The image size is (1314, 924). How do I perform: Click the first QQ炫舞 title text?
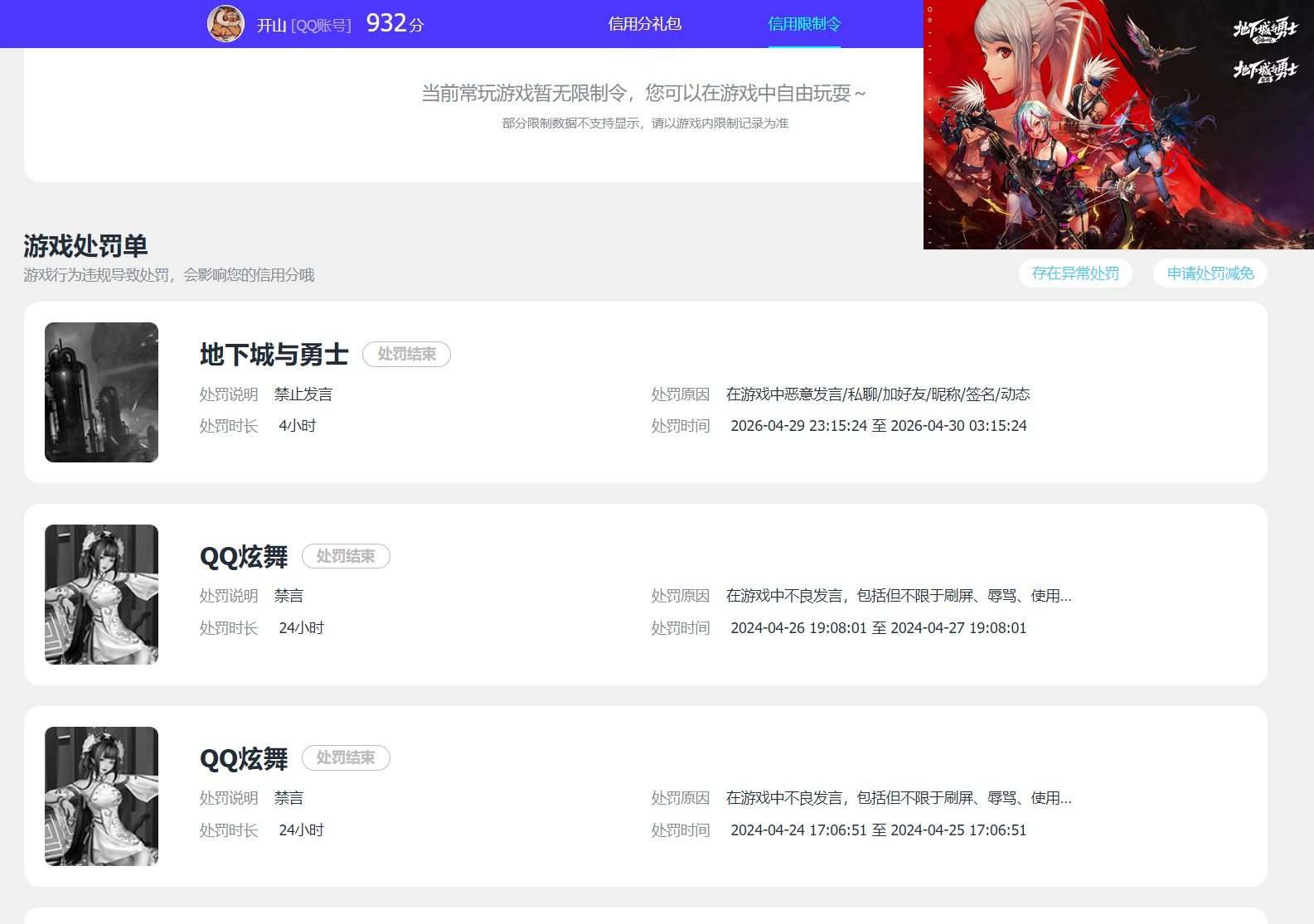pyautogui.click(x=244, y=557)
